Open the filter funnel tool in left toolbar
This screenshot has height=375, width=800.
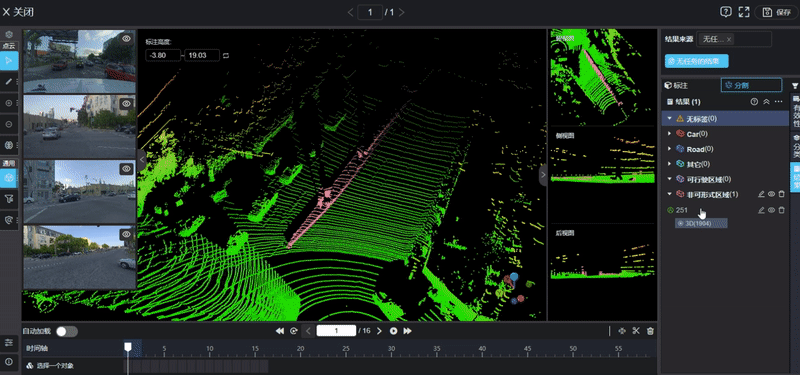pos(9,199)
